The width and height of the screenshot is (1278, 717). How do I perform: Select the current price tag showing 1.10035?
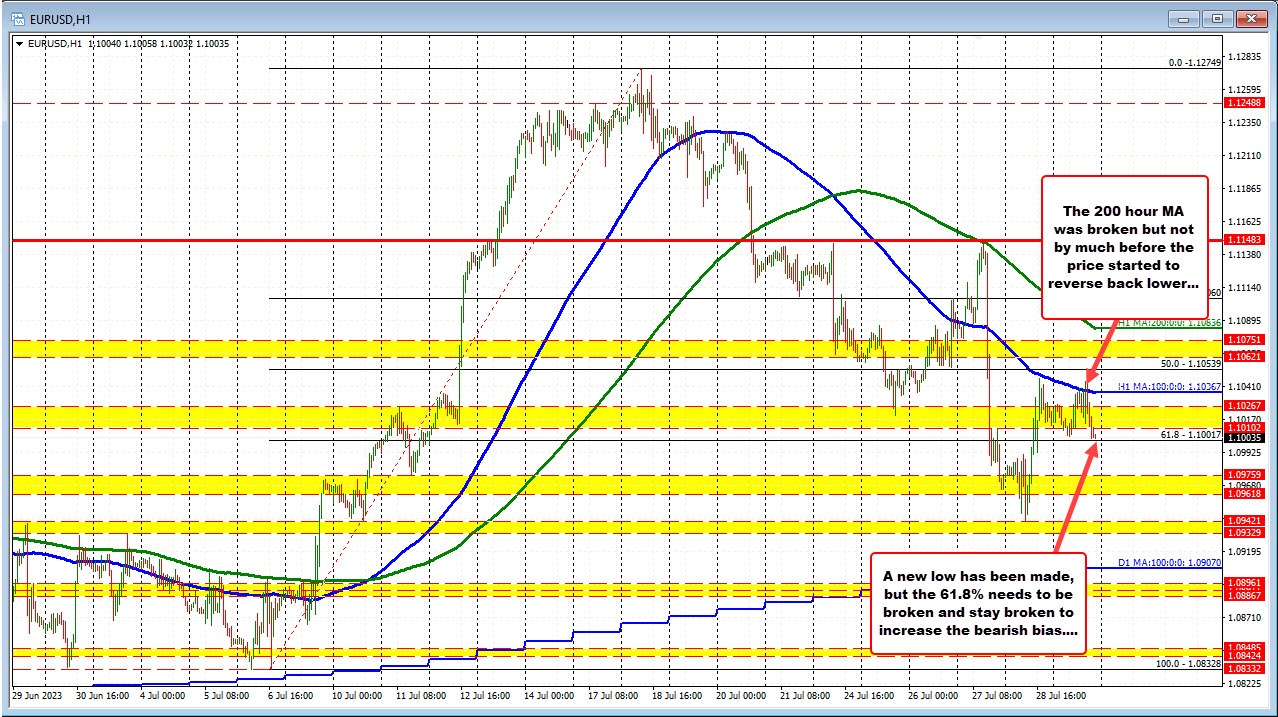pyautogui.click(x=1244, y=436)
